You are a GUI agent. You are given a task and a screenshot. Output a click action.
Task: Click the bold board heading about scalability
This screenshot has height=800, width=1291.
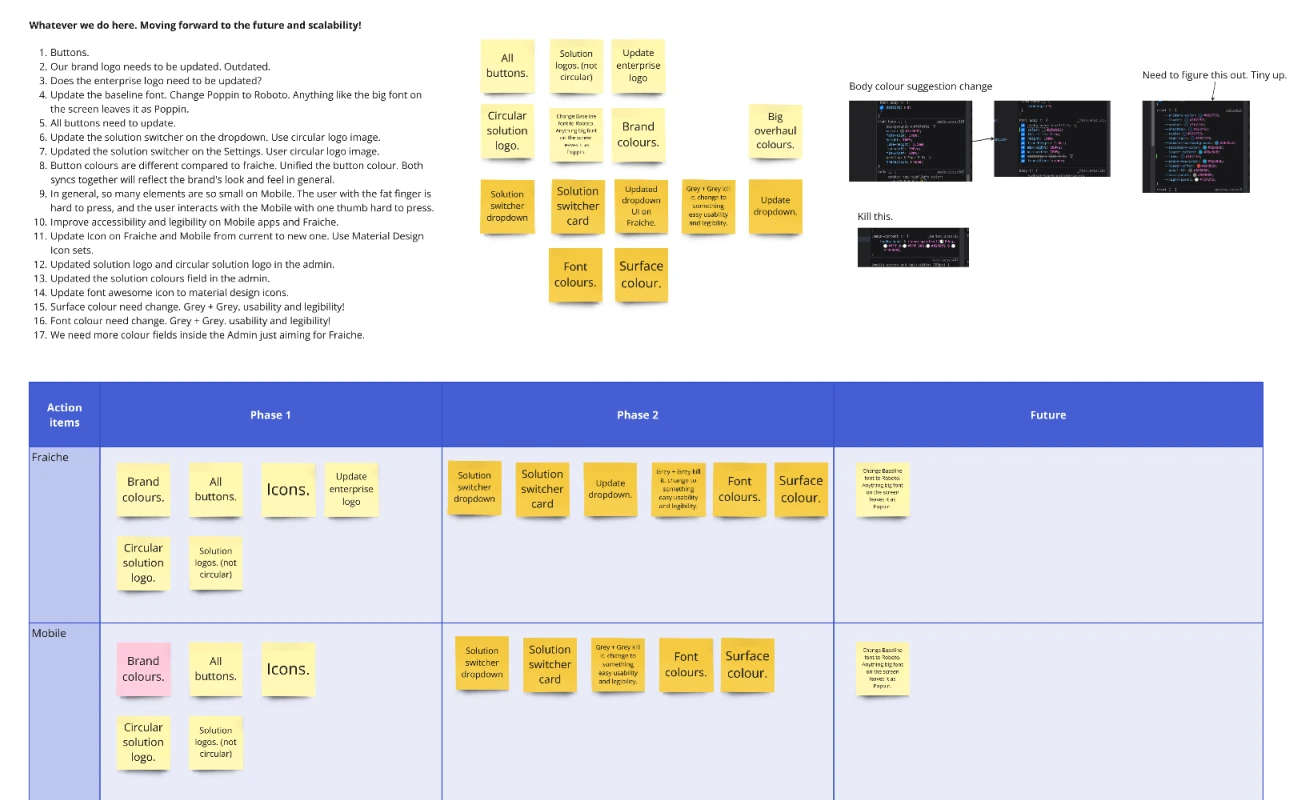(195, 25)
